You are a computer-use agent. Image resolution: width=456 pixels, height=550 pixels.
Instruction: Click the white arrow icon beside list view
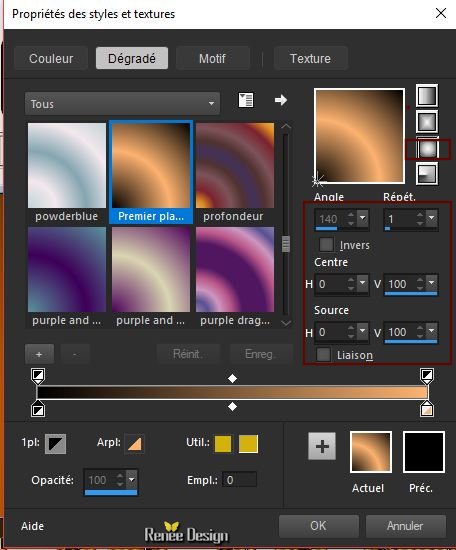281,100
